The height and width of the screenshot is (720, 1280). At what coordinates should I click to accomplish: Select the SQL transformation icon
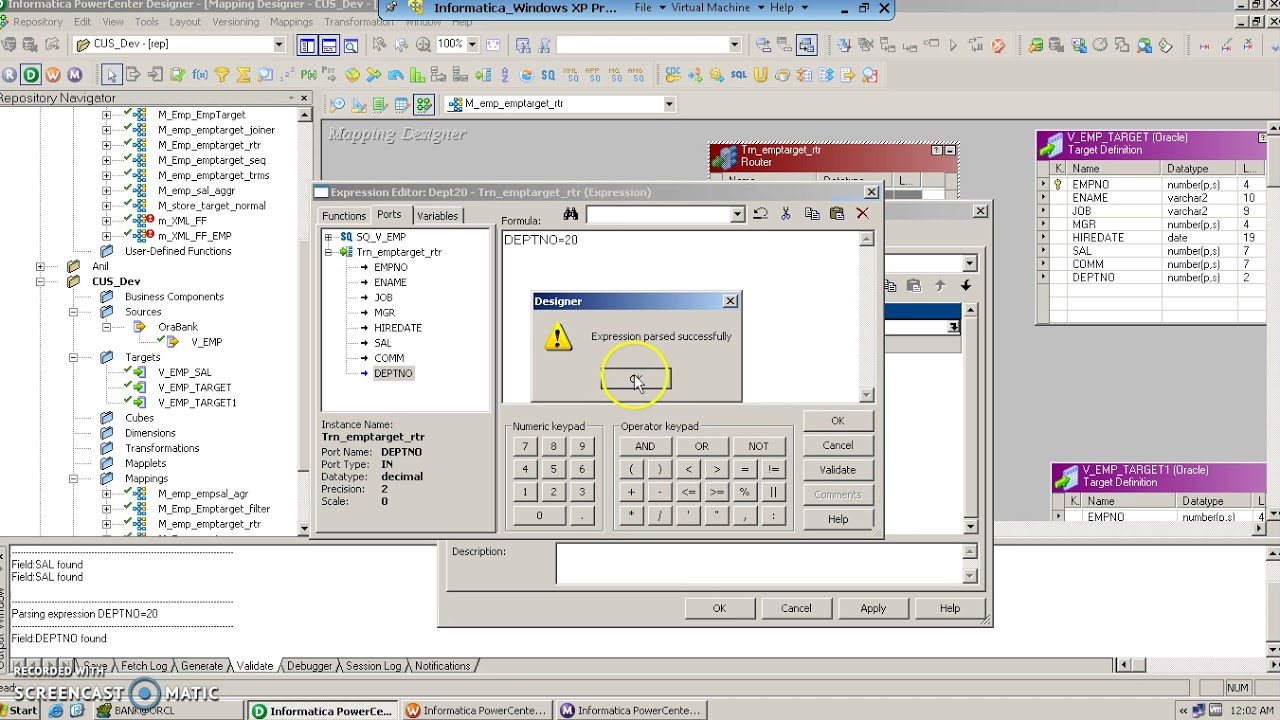click(738, 75)
